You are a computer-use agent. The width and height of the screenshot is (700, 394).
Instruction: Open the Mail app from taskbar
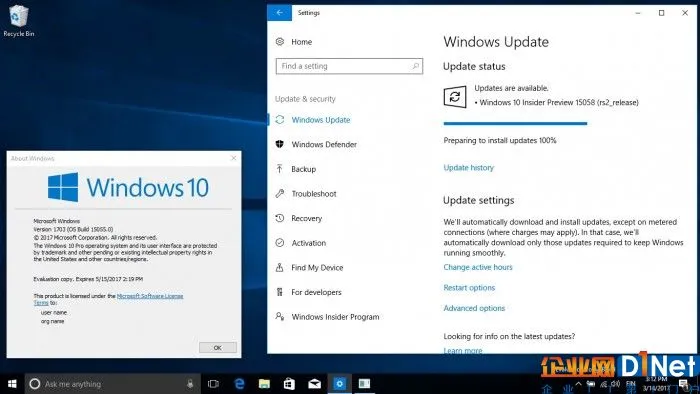314,384
